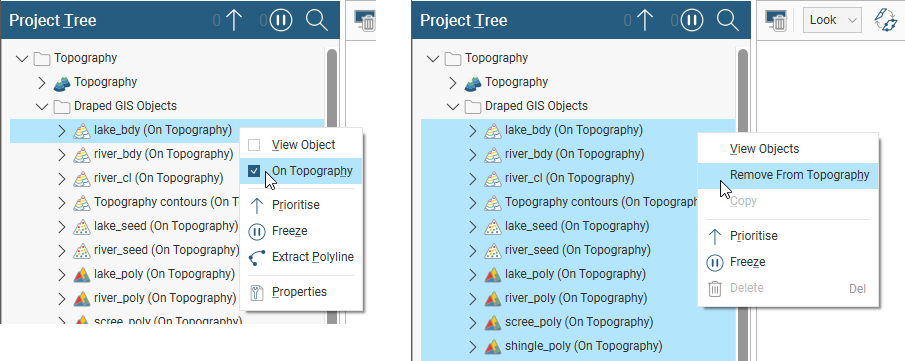Click the search magnifier in left Project Tree header
This screenshot has width=905, height=361.
click(x=316, y=20)
